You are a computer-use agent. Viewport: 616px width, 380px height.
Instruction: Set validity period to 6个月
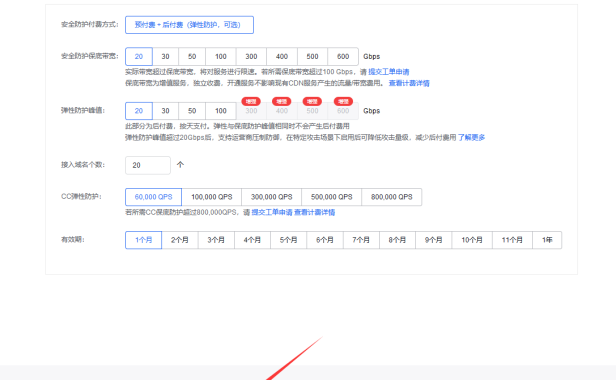point(325,240)
